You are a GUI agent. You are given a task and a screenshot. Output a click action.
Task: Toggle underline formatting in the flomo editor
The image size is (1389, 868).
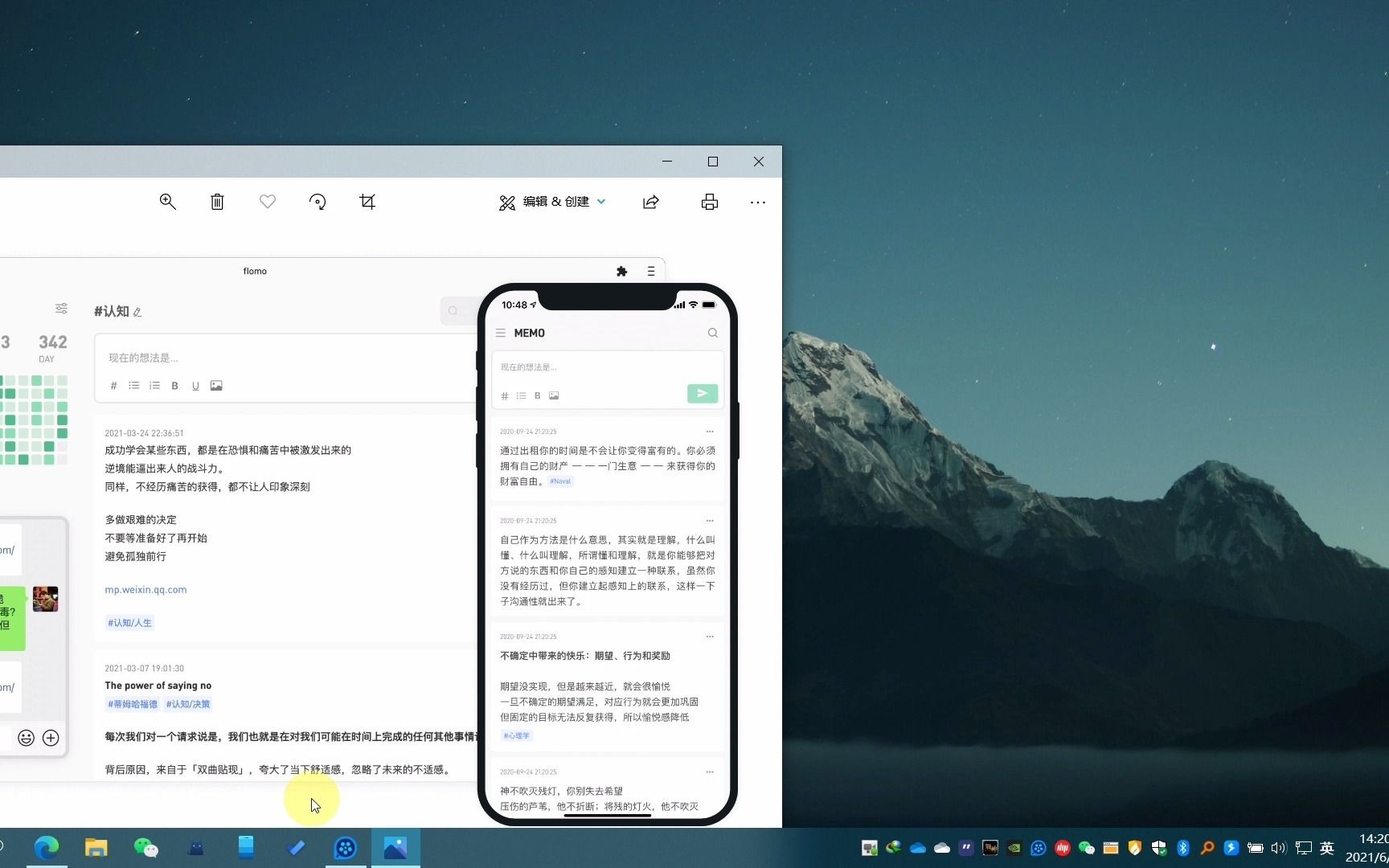point(195,385)
